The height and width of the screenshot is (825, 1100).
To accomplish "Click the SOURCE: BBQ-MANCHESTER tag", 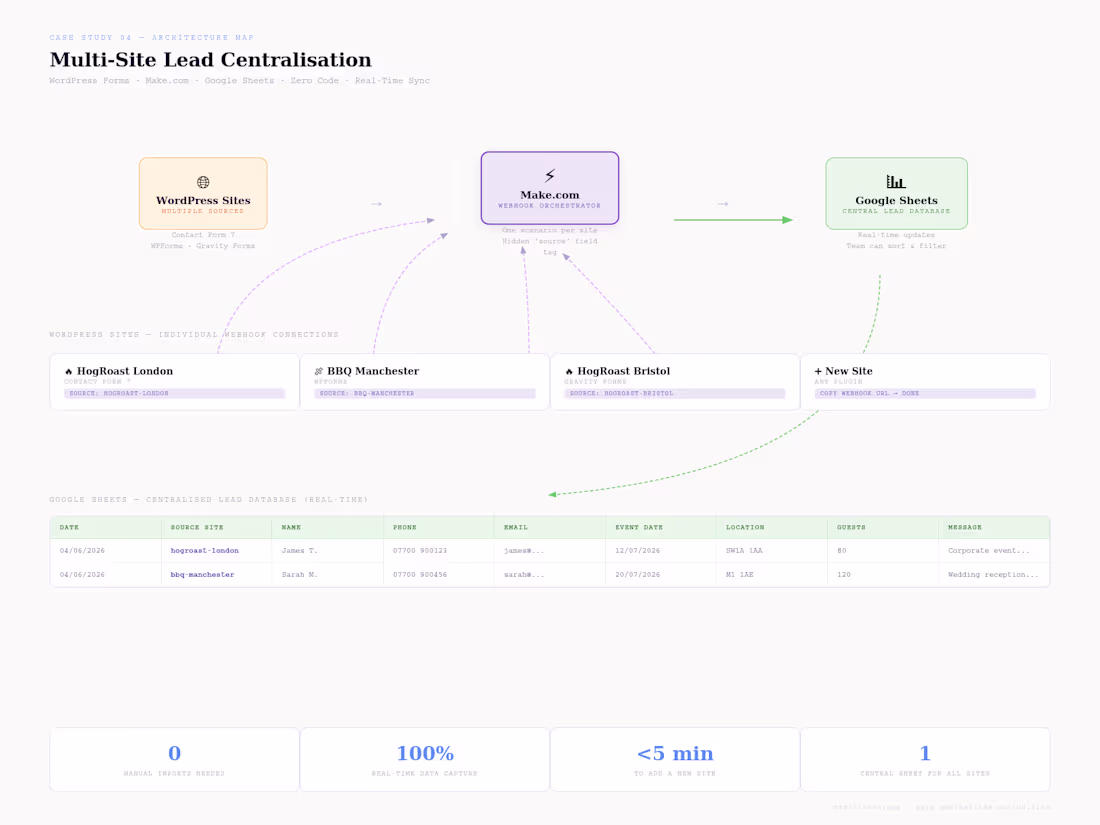I will 424,394.
